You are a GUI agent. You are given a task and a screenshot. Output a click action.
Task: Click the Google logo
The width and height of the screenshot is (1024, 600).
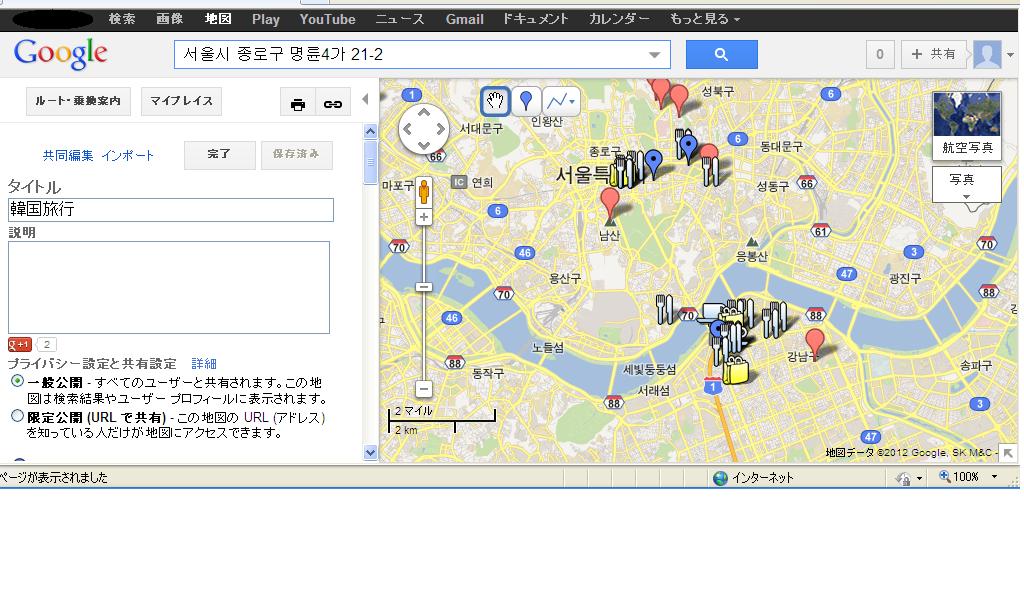(x=61, y=54)
